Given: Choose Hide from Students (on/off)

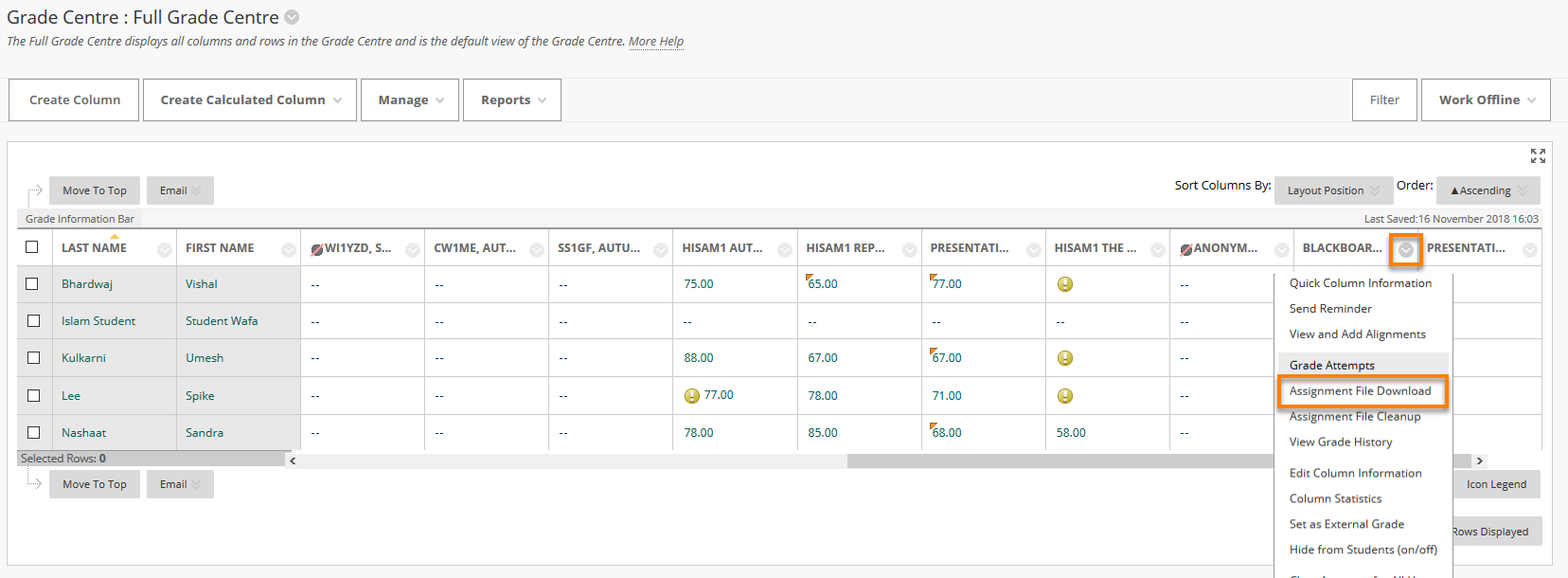Looking at the screenshot, I should [1363, 550].
